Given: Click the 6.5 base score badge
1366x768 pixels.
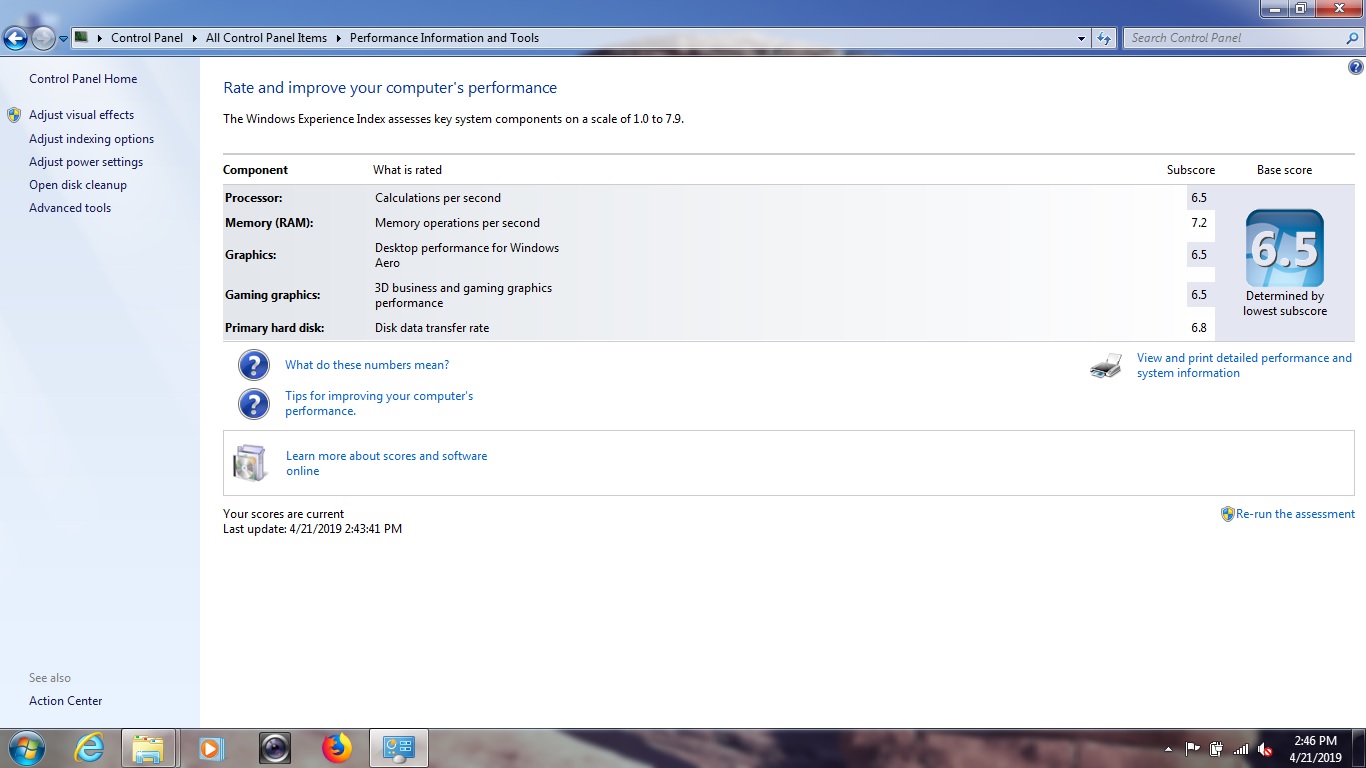Looking at the screenshot, I should pos(1284,249).
